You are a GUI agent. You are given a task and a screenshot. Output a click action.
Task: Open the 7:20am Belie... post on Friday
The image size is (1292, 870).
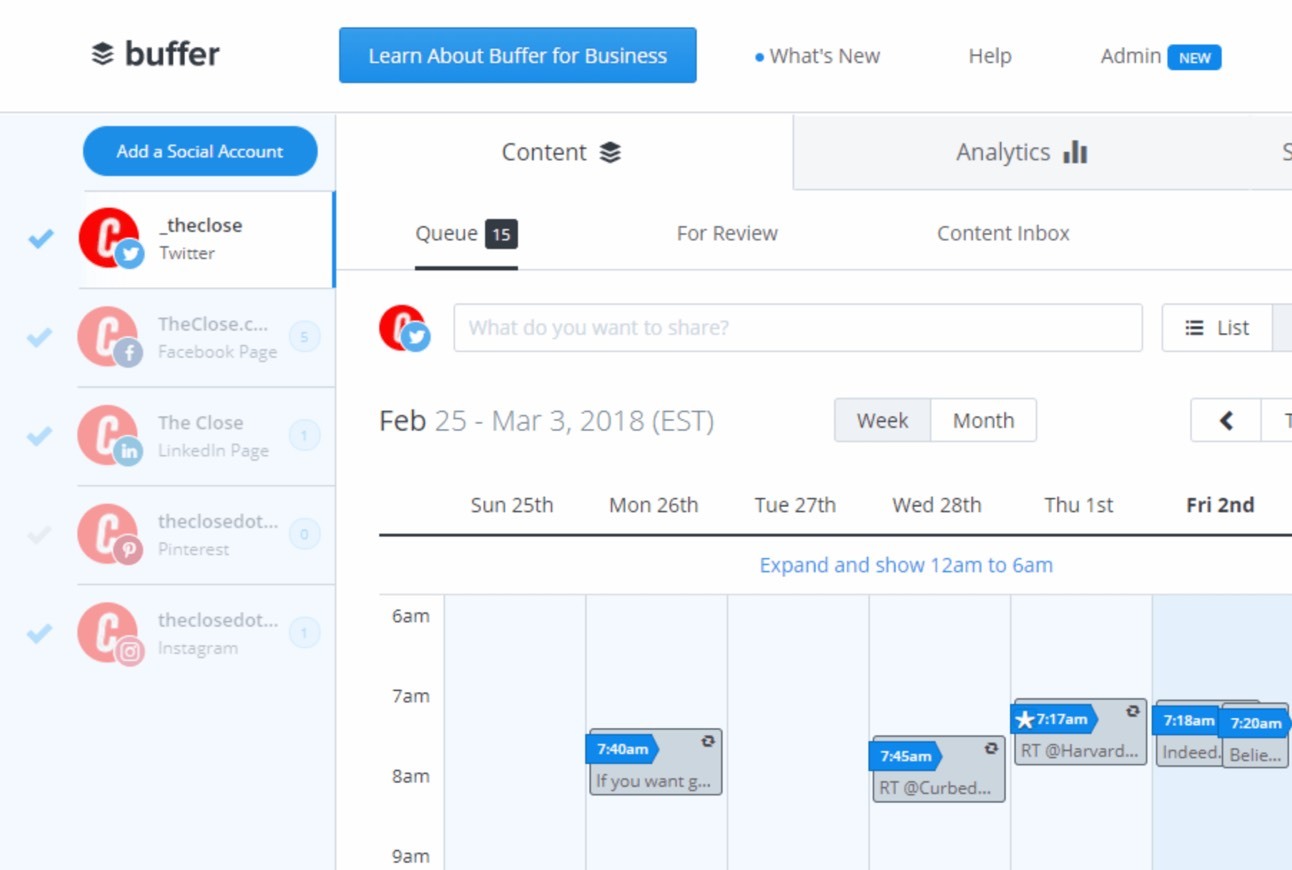(1255, 738)
